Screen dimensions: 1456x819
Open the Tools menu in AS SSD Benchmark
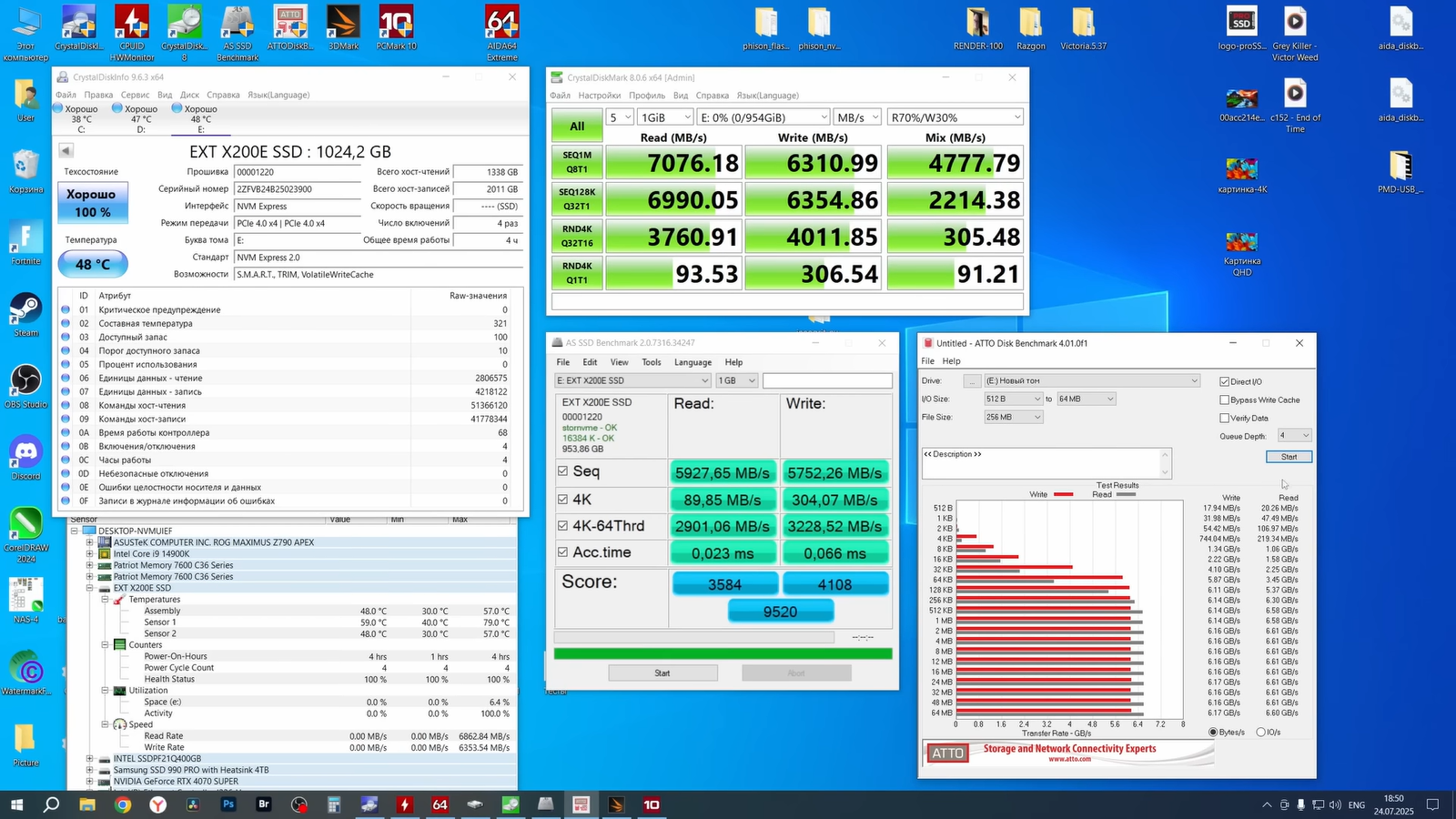coord(651,362)
